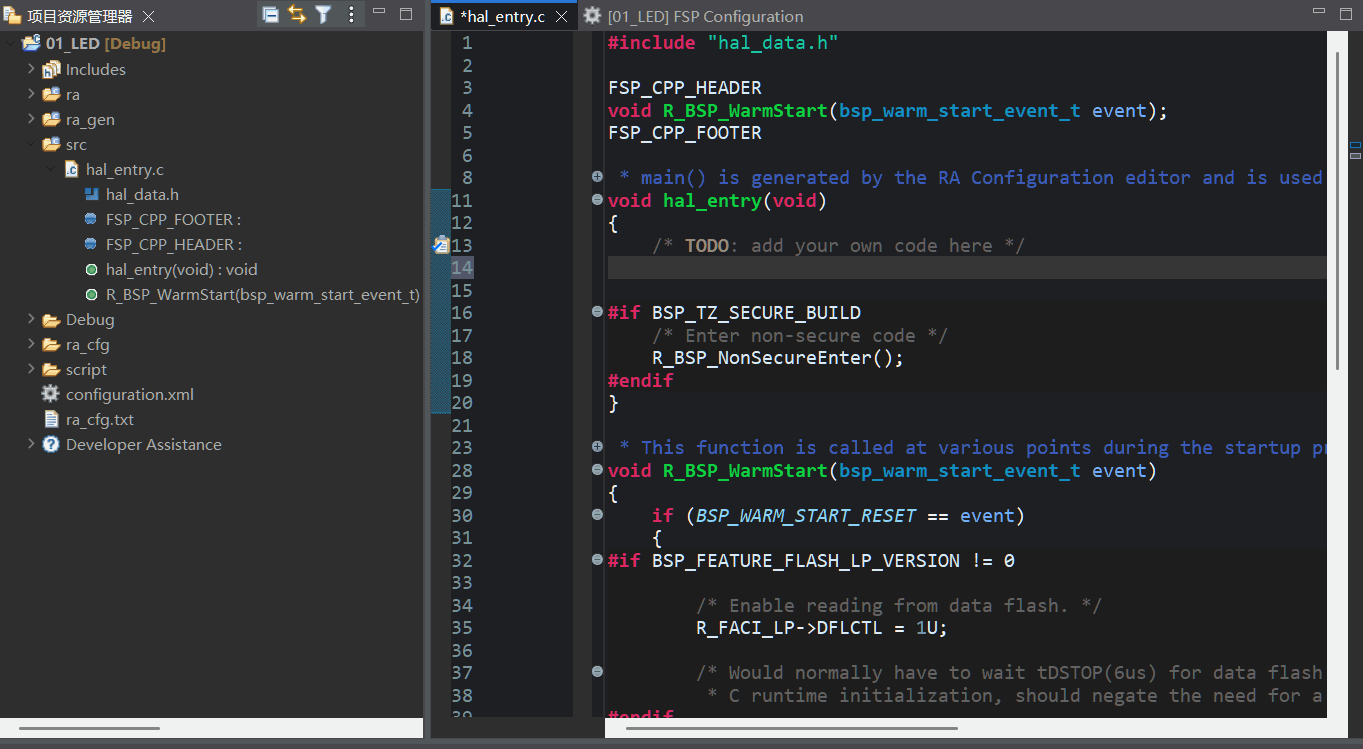The image size is (1363, 749).
Task: Close the hal_entry.c editor tab
Action: [x=561, y=16]
